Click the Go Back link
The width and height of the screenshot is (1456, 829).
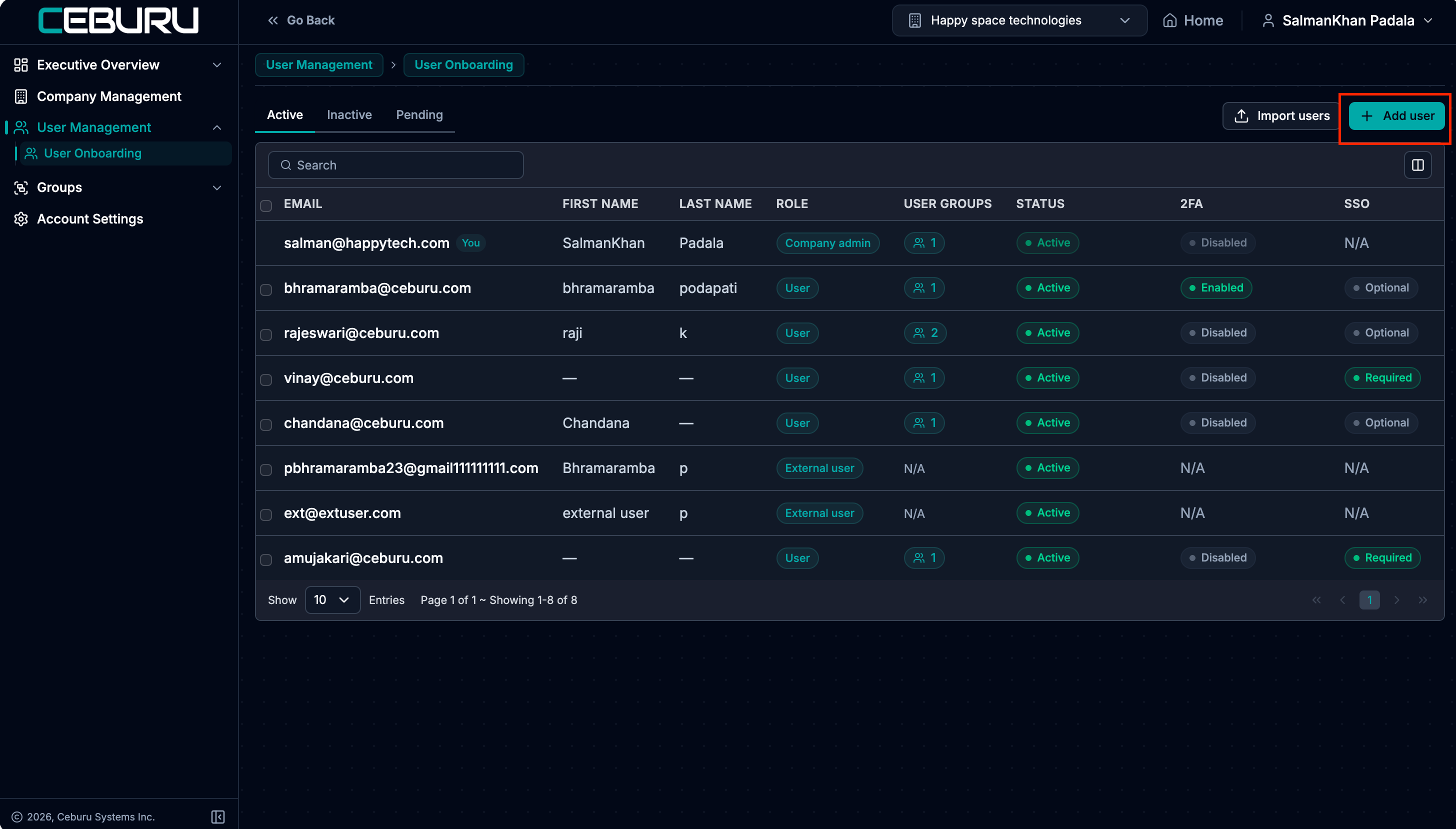(x=301, y=20)
